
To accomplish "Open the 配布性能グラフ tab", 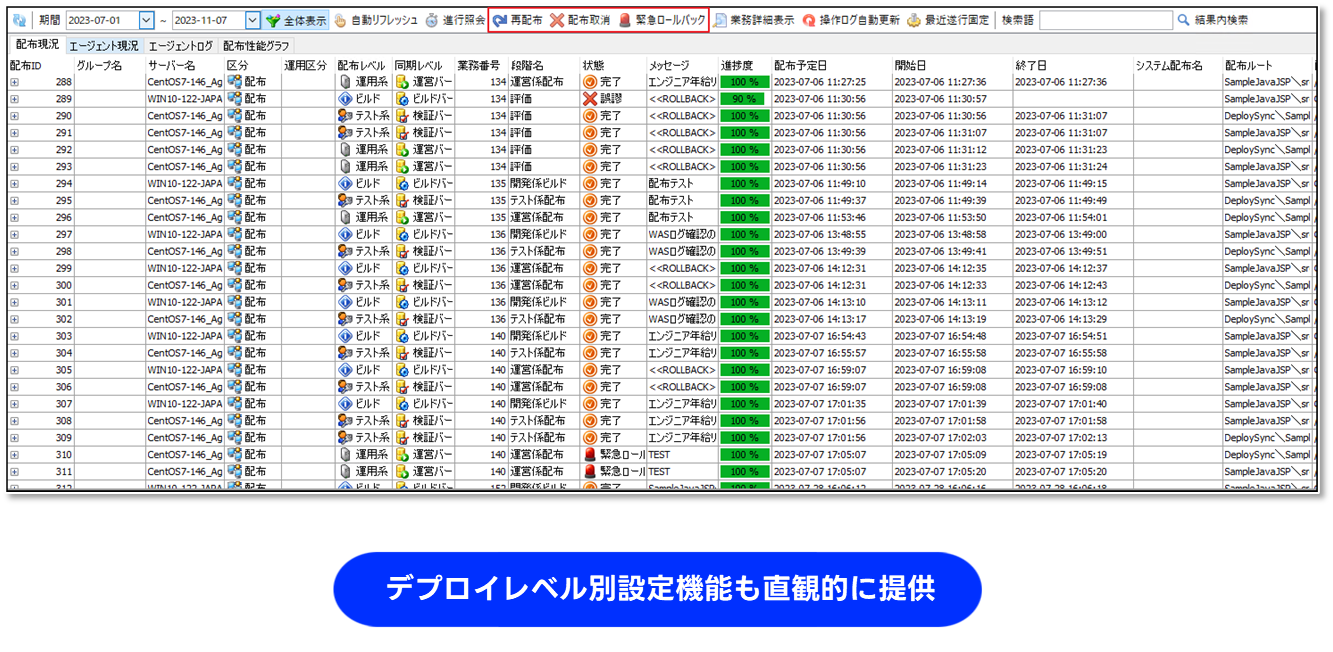I will (x=256, y=46).
